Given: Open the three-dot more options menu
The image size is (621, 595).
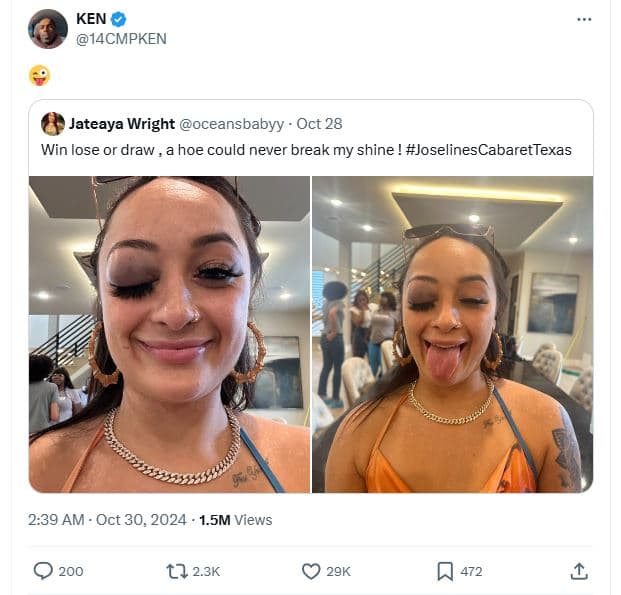Looking at the screenshot, I should [584, 20].
